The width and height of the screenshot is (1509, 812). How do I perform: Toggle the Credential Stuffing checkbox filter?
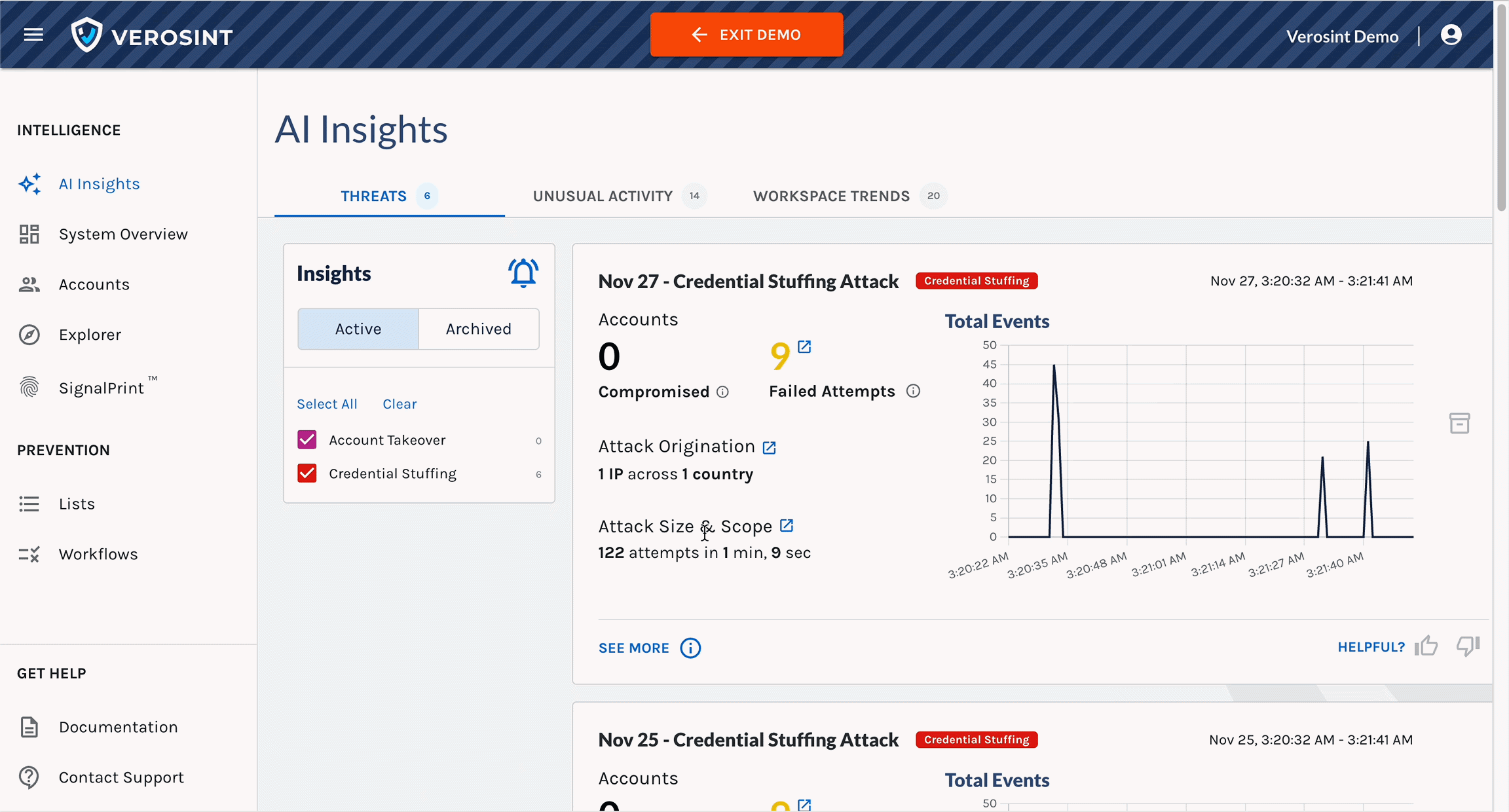(x=307, y=474)
